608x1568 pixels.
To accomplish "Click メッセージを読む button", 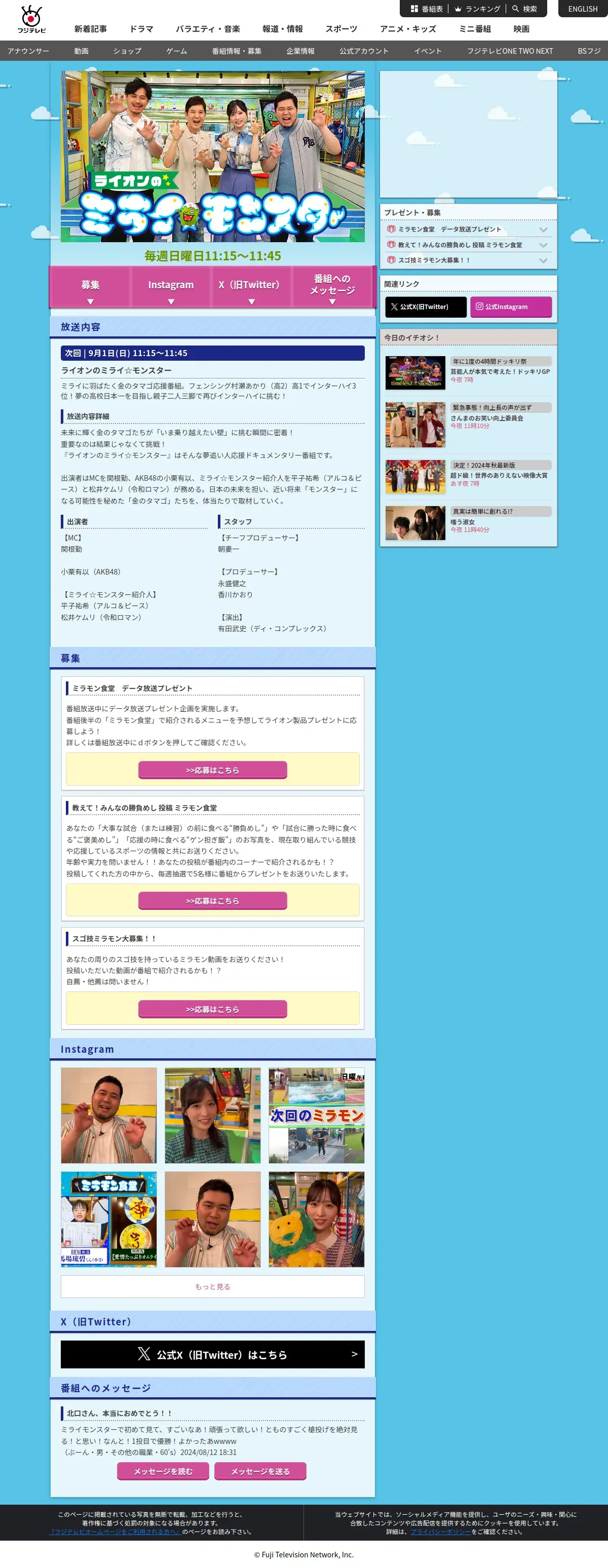I will (x=163, y=1471).
